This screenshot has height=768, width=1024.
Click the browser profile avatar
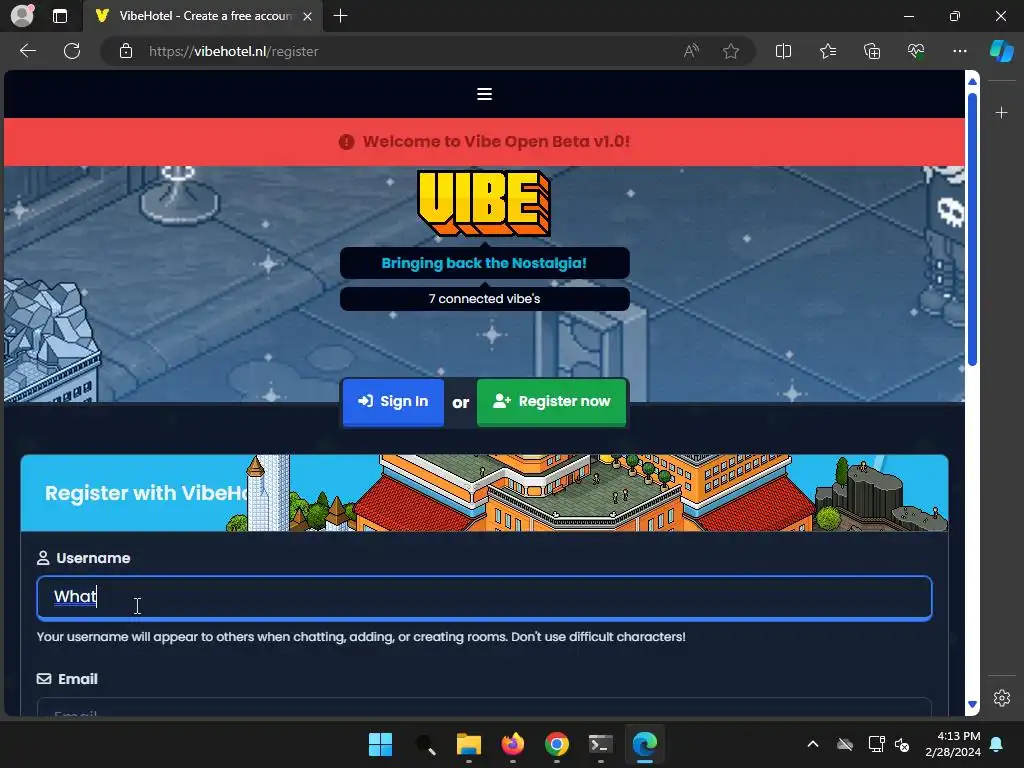tap(22, 16)
